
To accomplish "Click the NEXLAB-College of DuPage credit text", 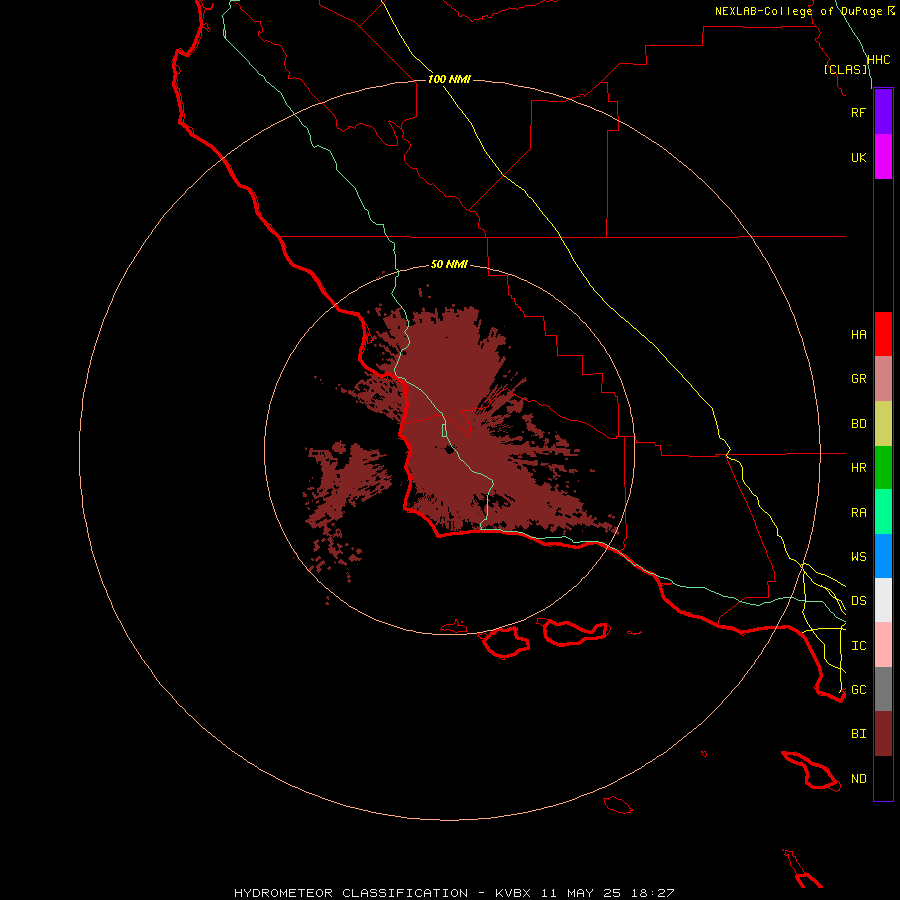I will click(x=798, y=11).
